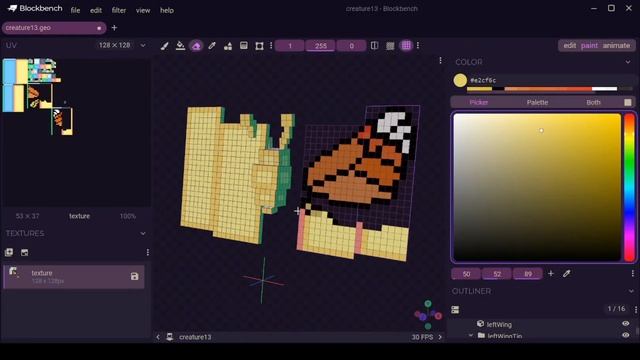This screenshot has width=640, height=360.
Task: Pick the orange color in recent colors strip
Action: 548,89
